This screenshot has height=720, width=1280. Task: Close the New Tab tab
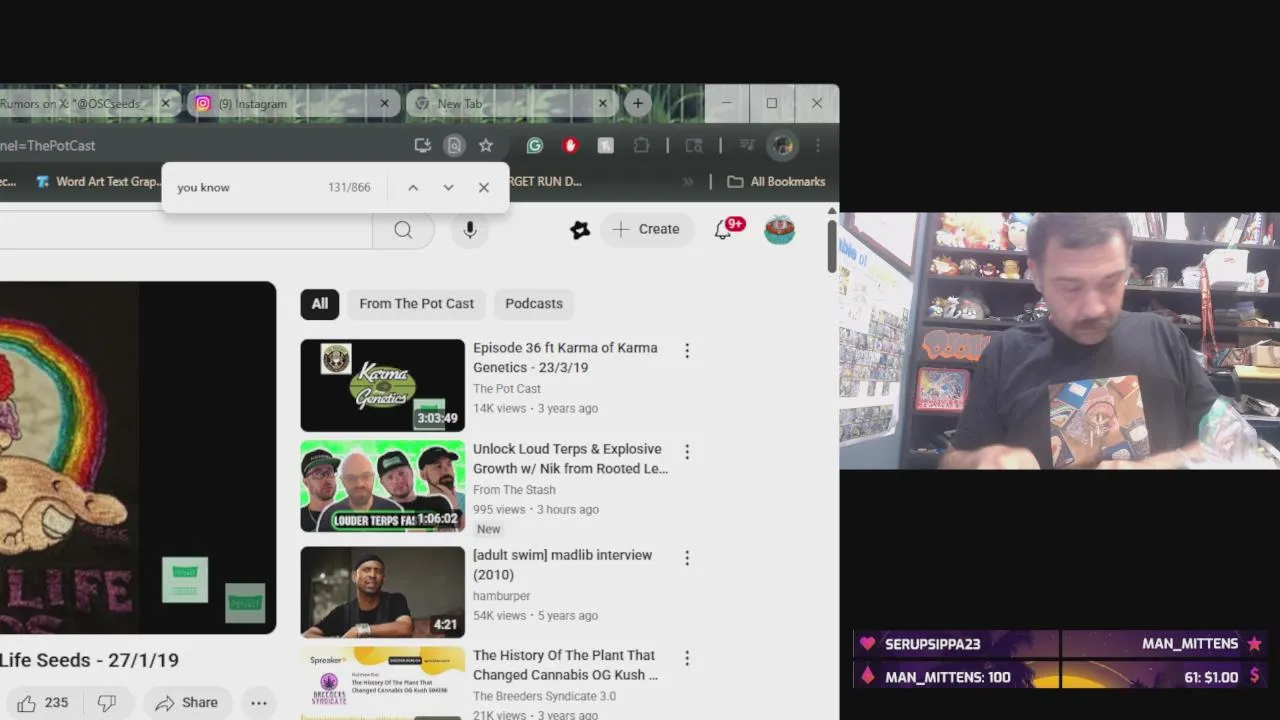point(602,104)
